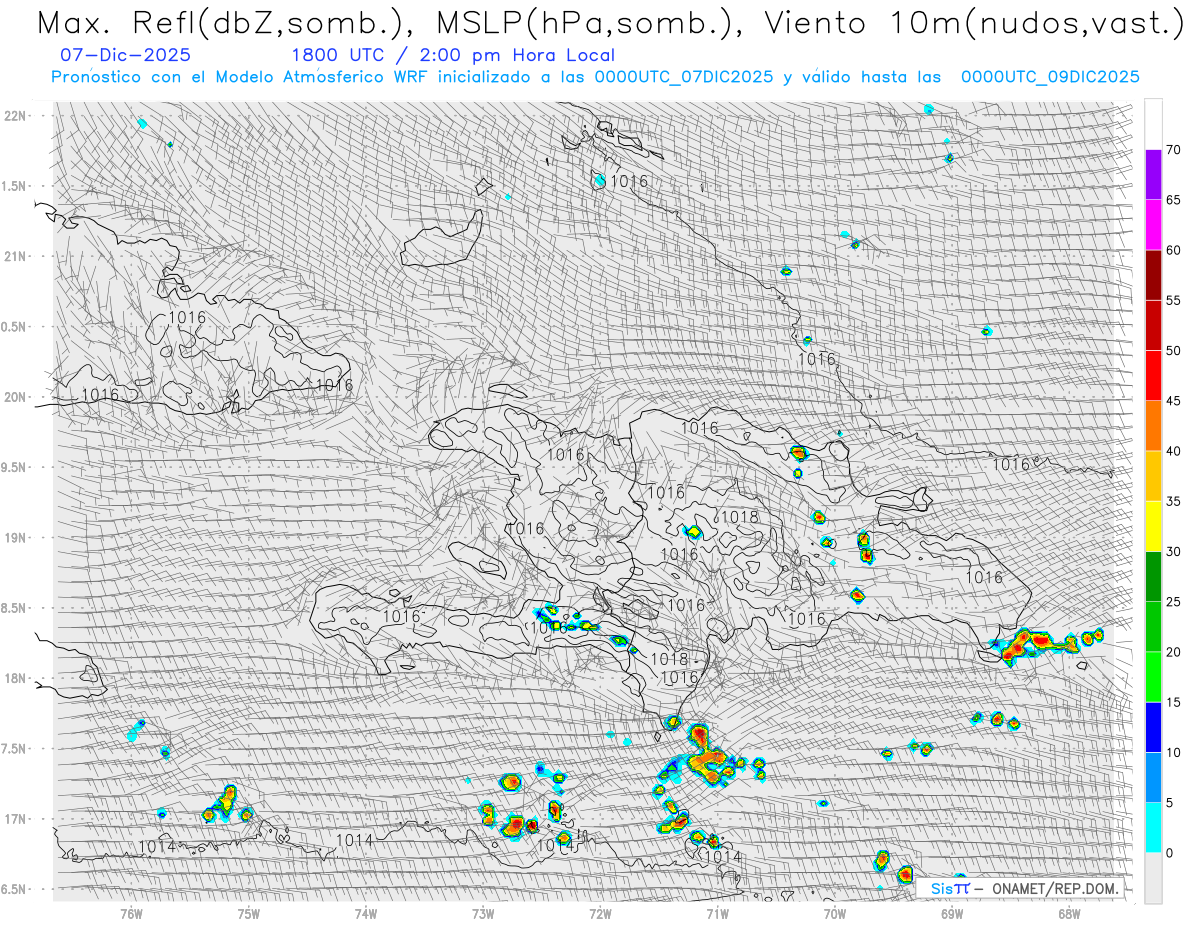Click the valid-until time '0000UTC_09DIC2025'
Viewport: 1200px width, 927px height.
pos(1050,77)
